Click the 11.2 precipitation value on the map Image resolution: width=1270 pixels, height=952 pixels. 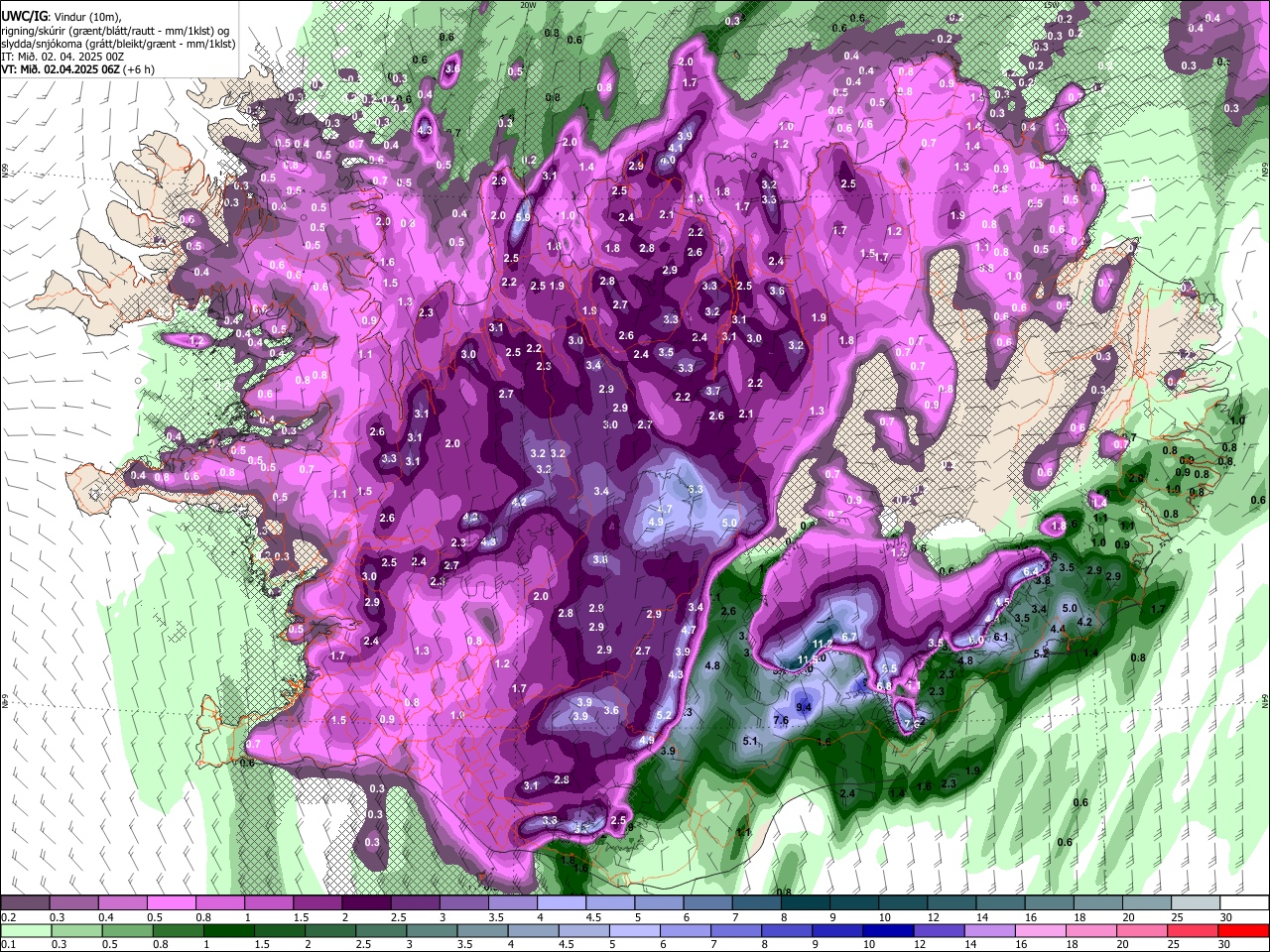click(x=823, y=644)
